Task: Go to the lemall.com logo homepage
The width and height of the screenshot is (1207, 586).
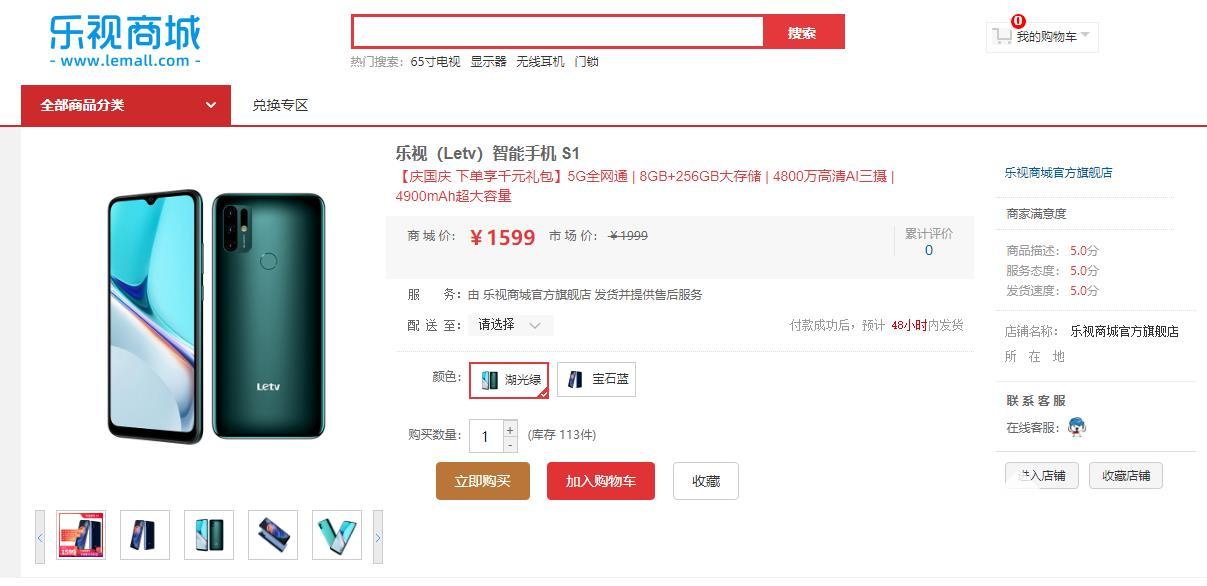Action: [125, 41]
